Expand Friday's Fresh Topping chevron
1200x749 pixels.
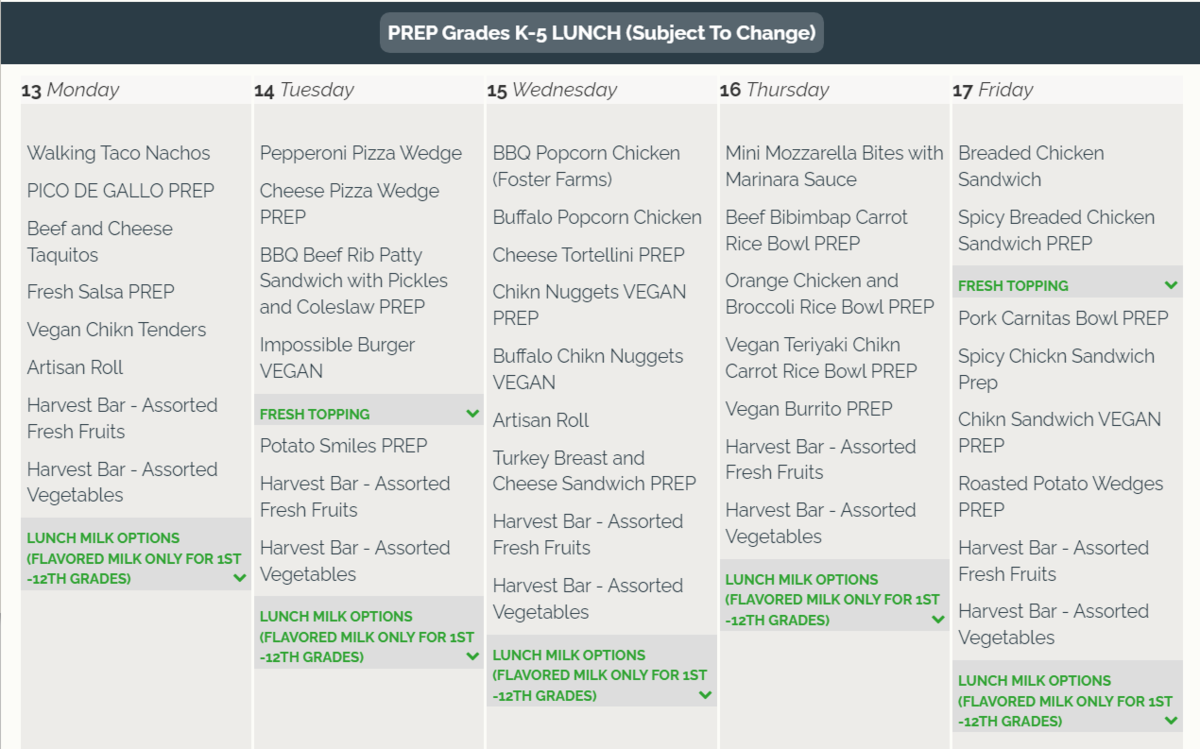(1171, 285)
